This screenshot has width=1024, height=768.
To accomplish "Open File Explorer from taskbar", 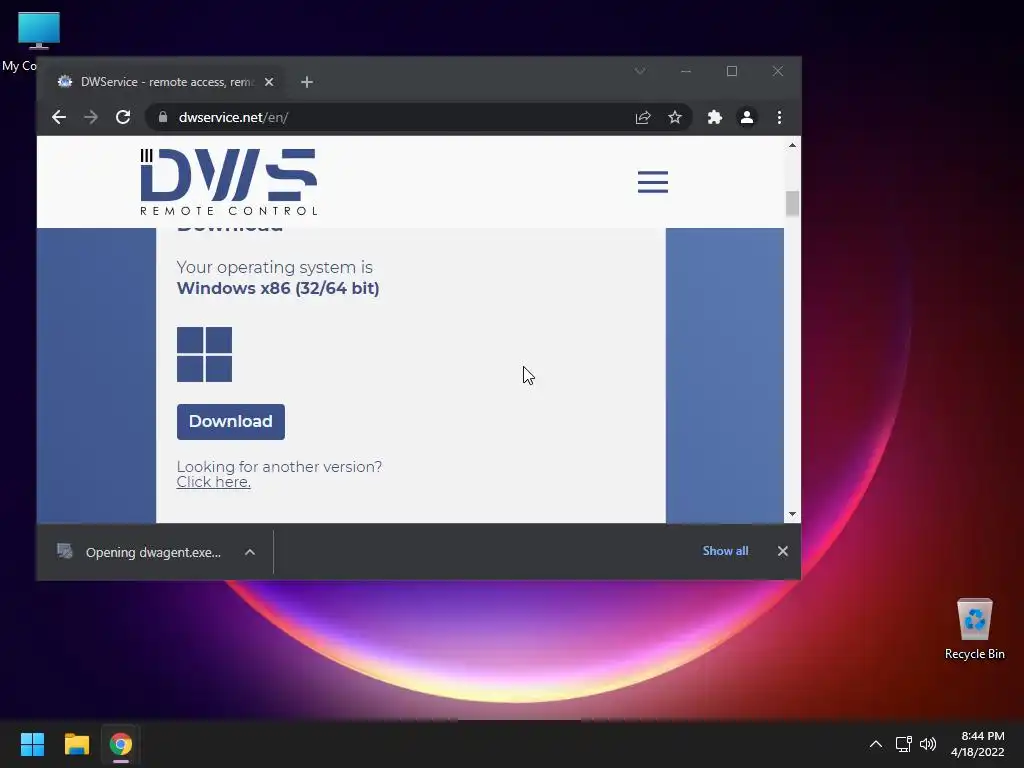I will (76, 744).
